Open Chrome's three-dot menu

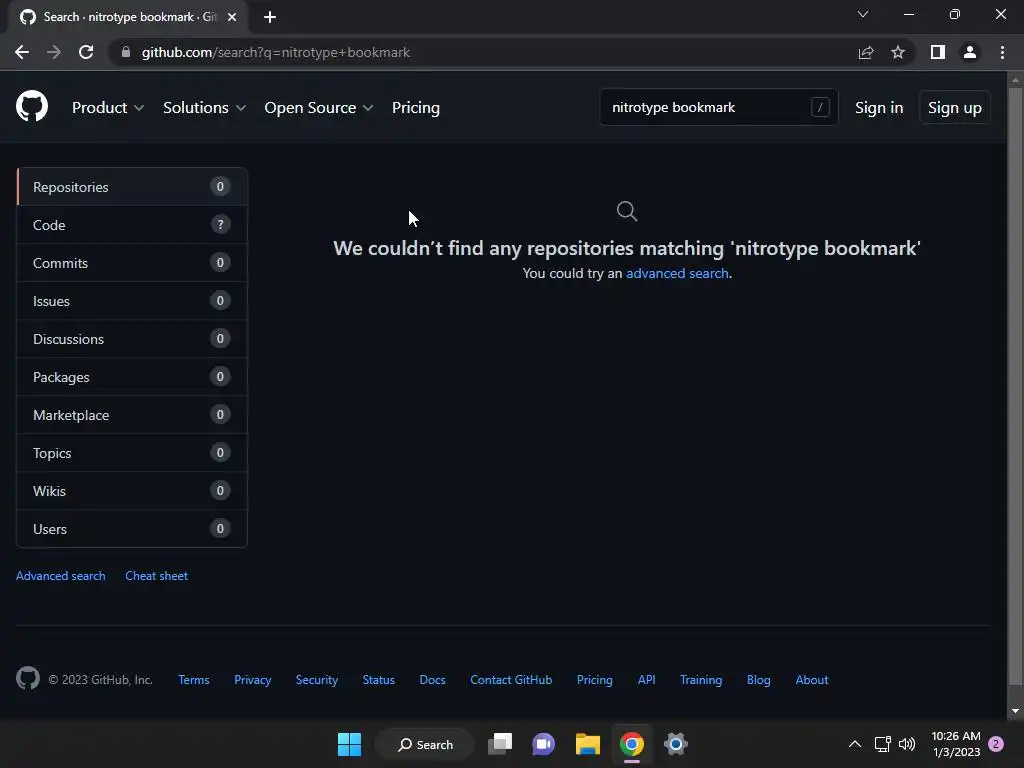click(x=1002, y=52)
